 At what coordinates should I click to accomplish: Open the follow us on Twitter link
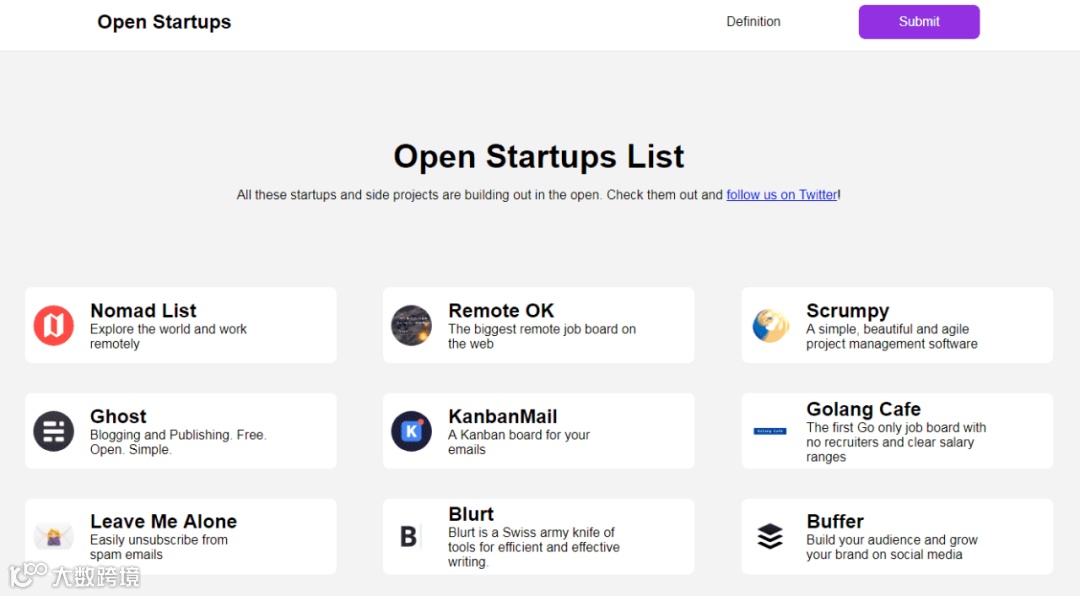(782, 195)
